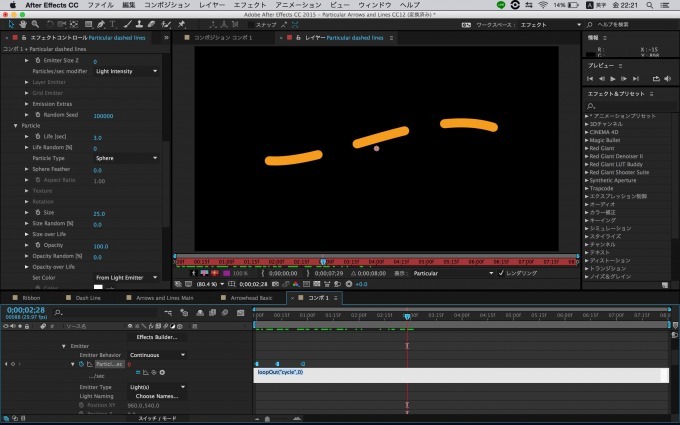Switch to the Arrowhead Basic tab
This screenshot has height=425, width=680.
[249, 297]
